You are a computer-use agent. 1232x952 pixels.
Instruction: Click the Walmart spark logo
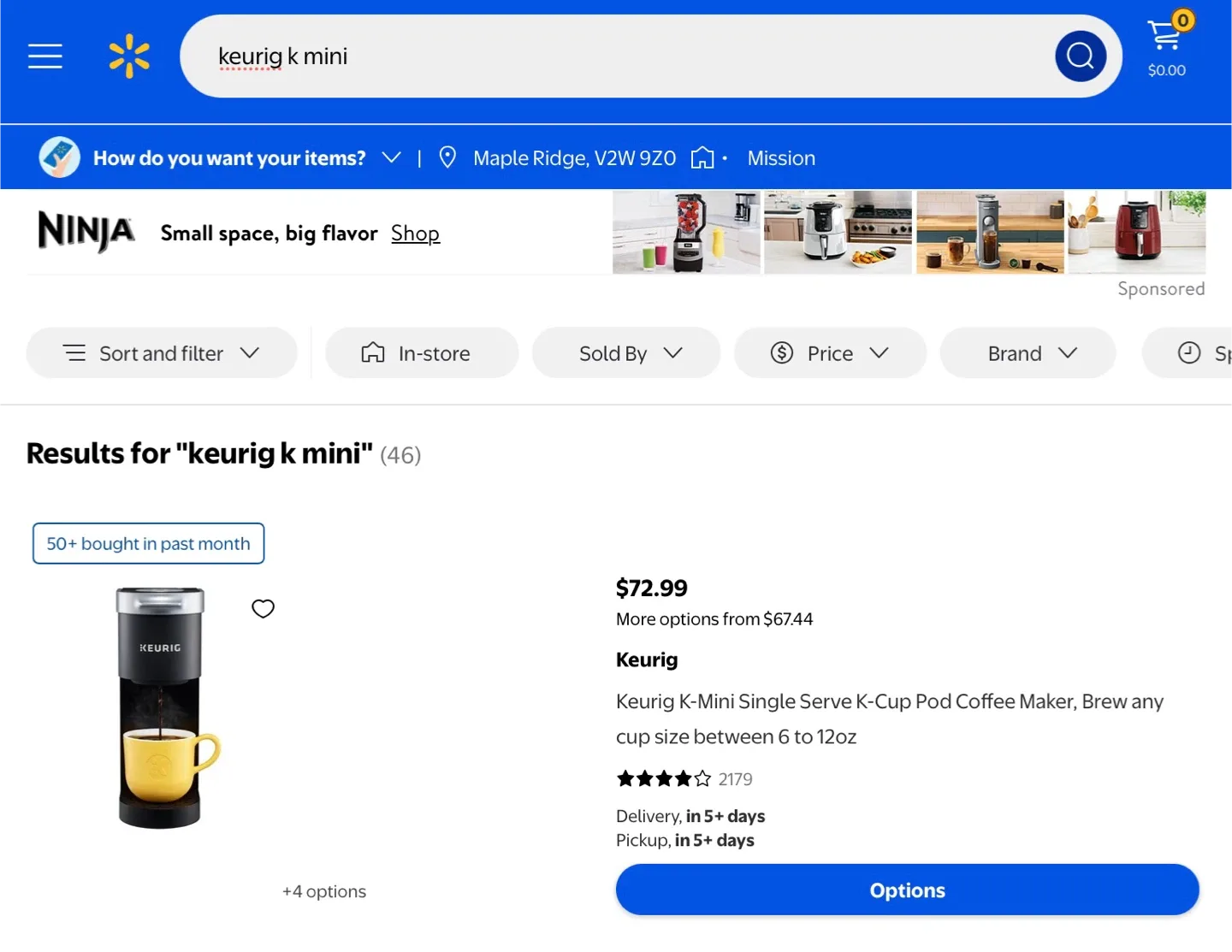coord(129,56)
